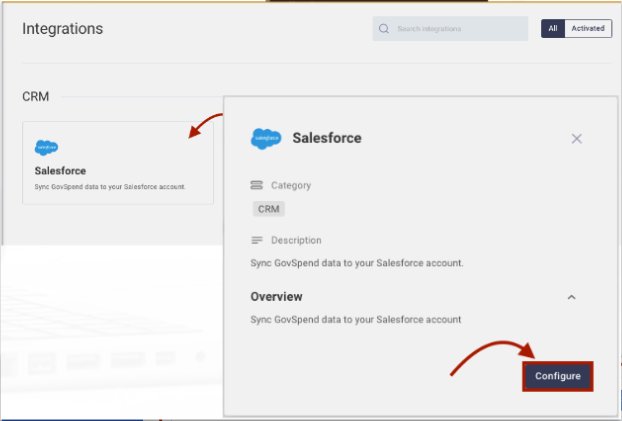Screen dimensions: 622x421
Task: Close the Salesforce details panel
Action: tap(576, 138)
